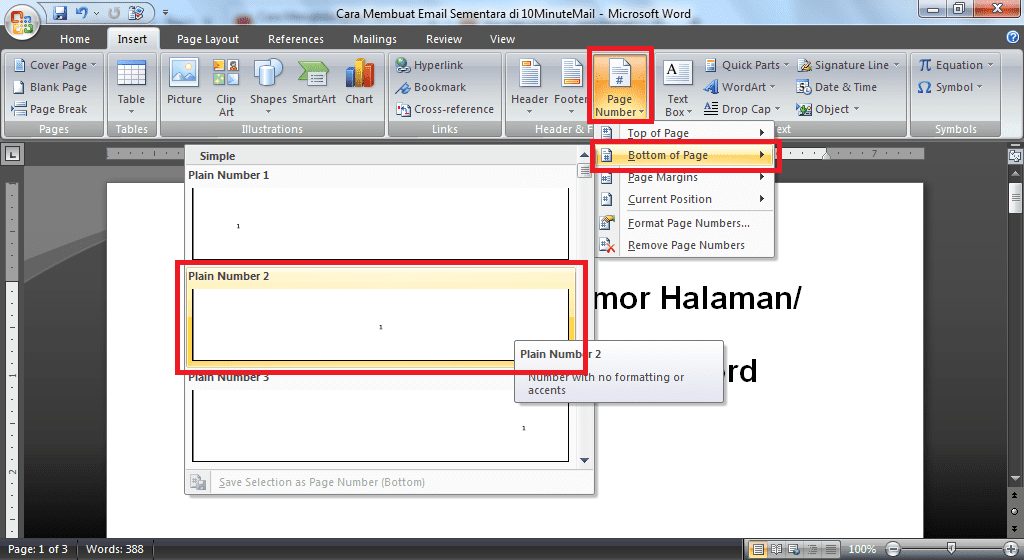
Task: Open Bottom of Page submenu
Action: [684, 155]
